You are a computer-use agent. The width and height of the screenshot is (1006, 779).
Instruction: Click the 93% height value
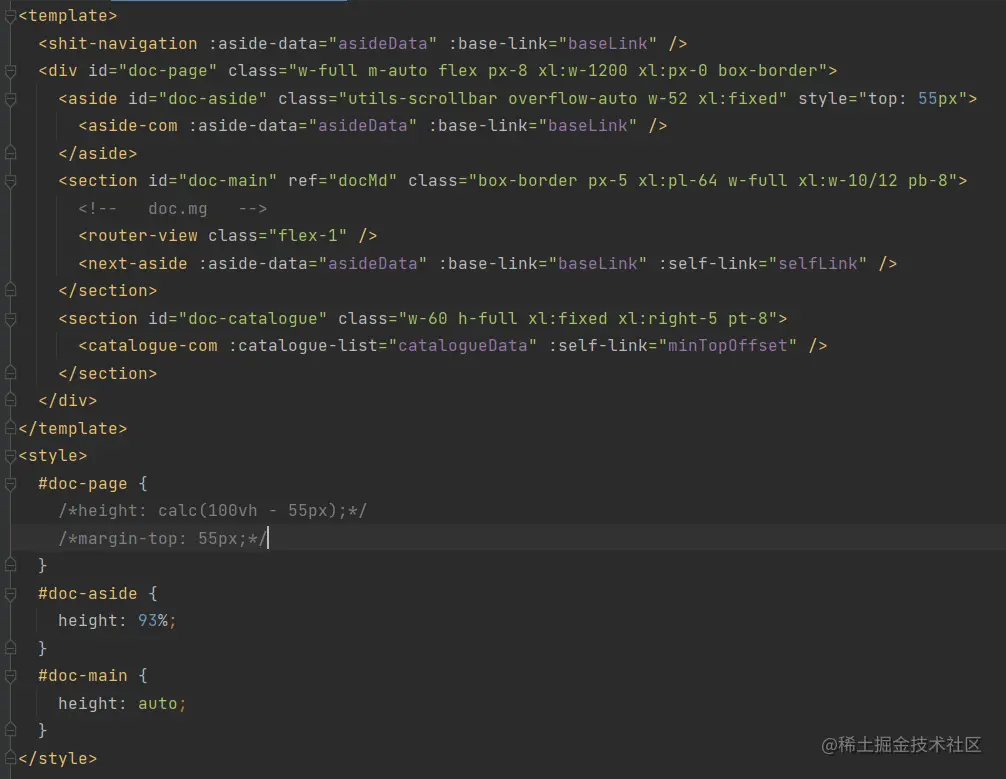click(153, 621)
